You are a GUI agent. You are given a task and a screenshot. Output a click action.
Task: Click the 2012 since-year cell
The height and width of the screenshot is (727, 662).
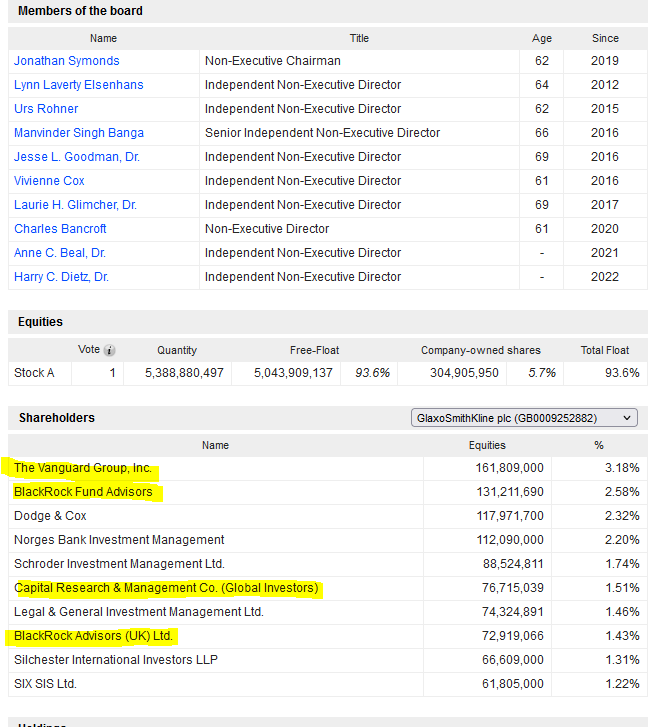coord(605,85)
